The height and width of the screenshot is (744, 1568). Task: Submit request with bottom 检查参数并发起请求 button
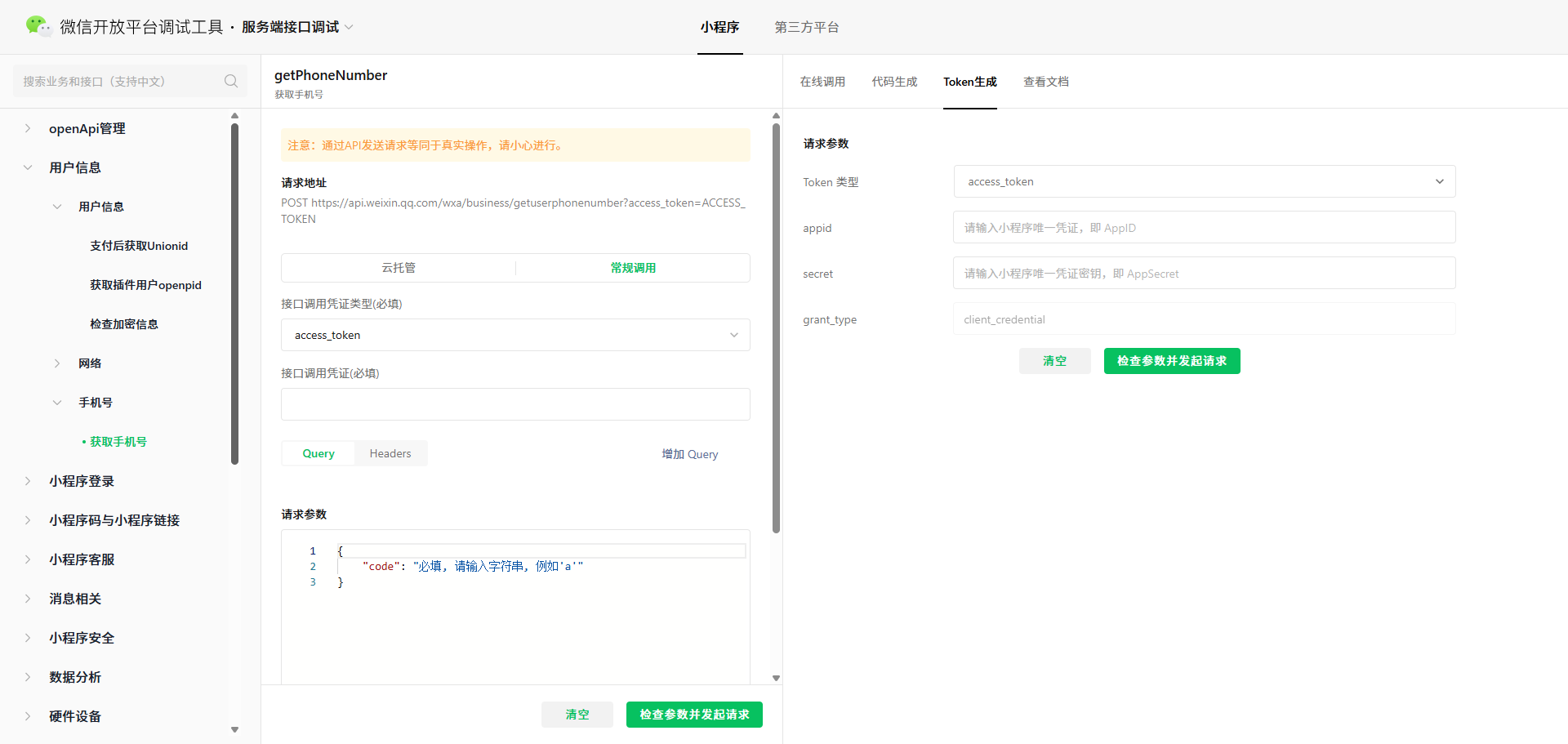[x=694, y=715]
